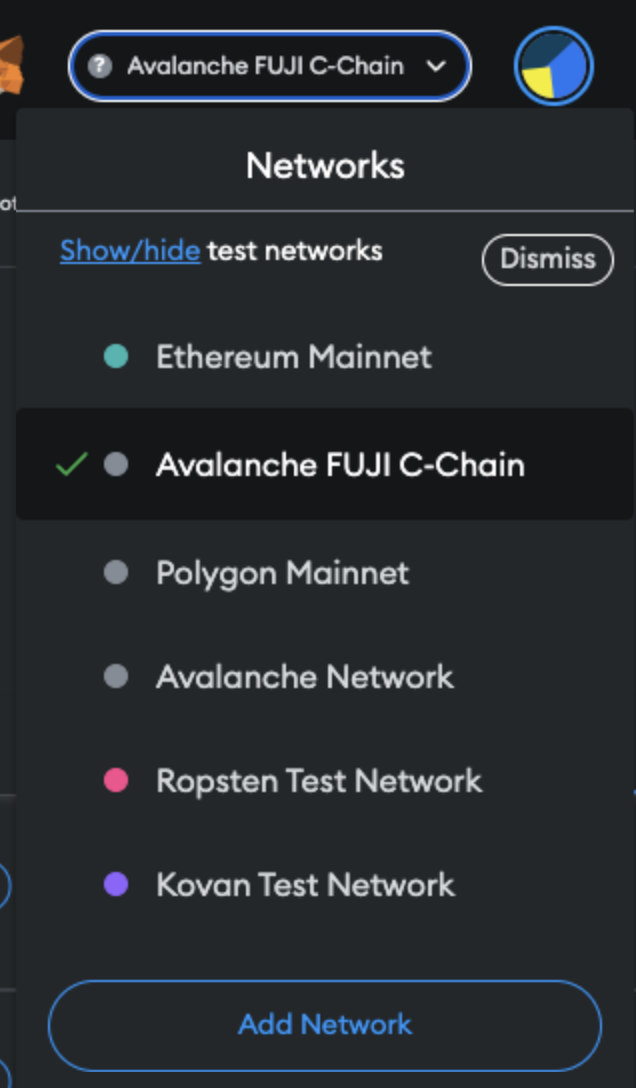Click the question mark network icon
This screenshot has width=636, height=1088.
coord(100,67)
